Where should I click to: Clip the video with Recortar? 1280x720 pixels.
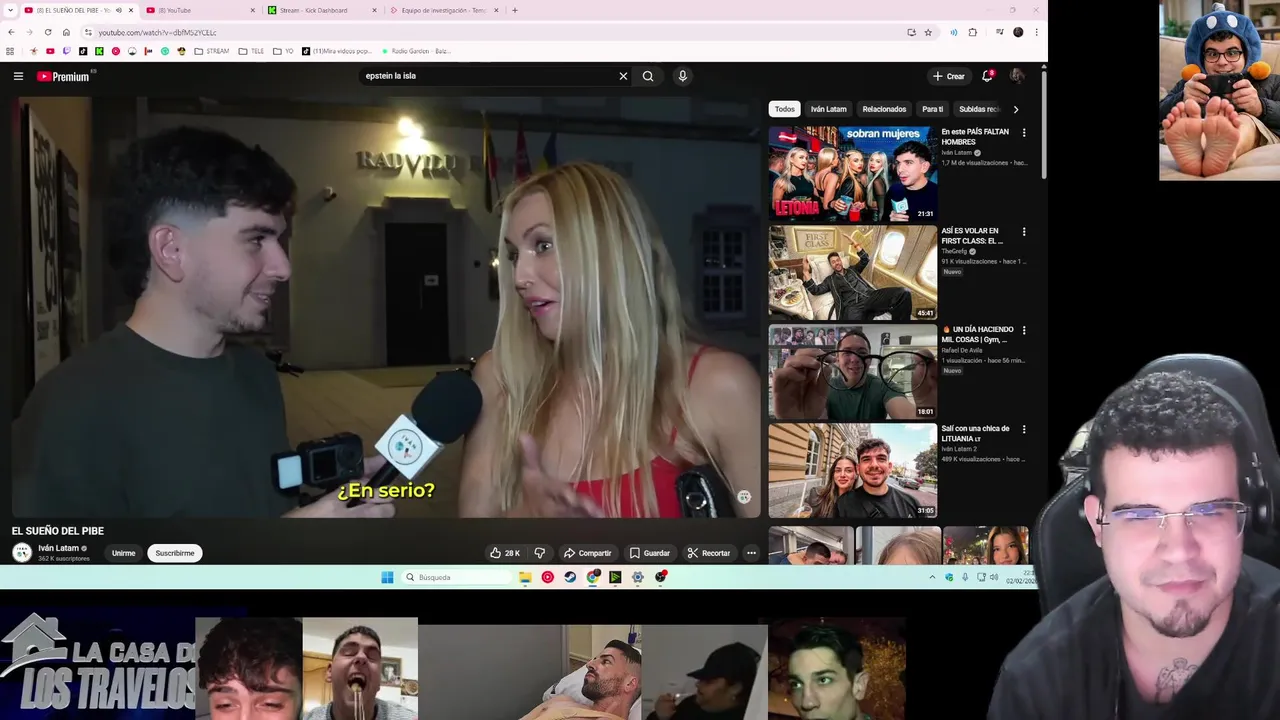708,553
